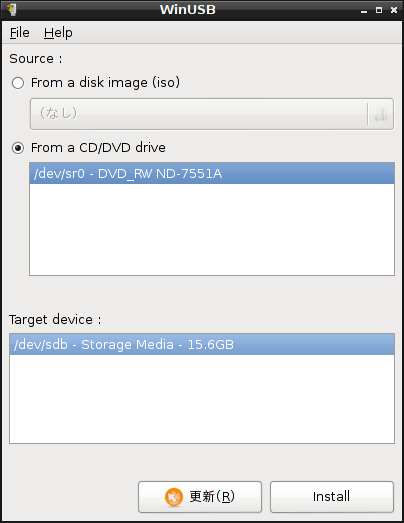Image resolution: width=404 pixels, height=523 pixels.
Task: Select /dev/sdb Storage Media 15.6GB target
Action: click(202, 345)
